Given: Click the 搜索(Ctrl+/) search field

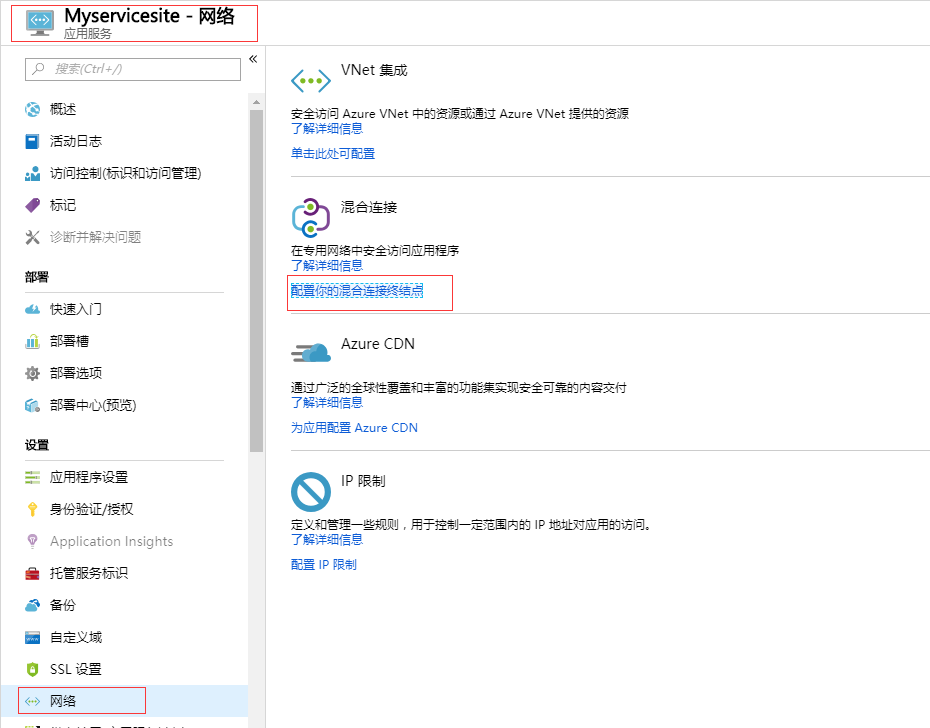Looking at the screenshot, I should 133,69.
